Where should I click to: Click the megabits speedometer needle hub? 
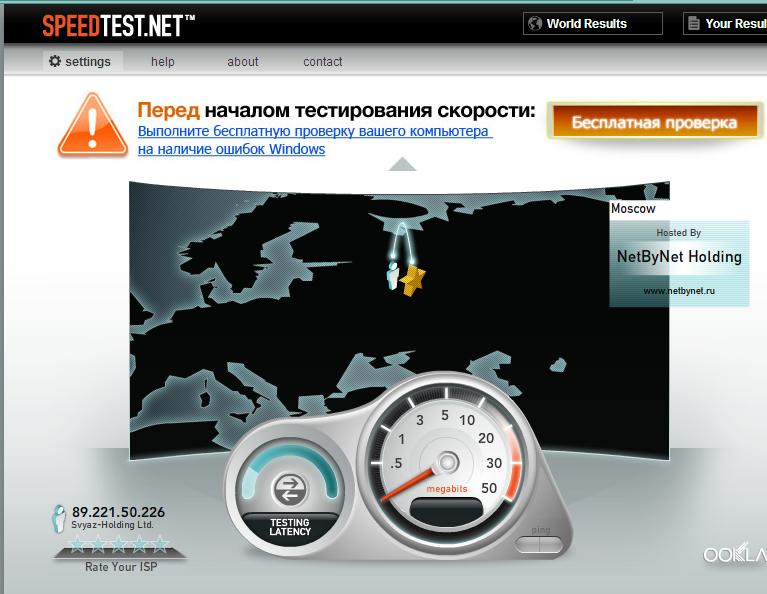tap(447, 462)
